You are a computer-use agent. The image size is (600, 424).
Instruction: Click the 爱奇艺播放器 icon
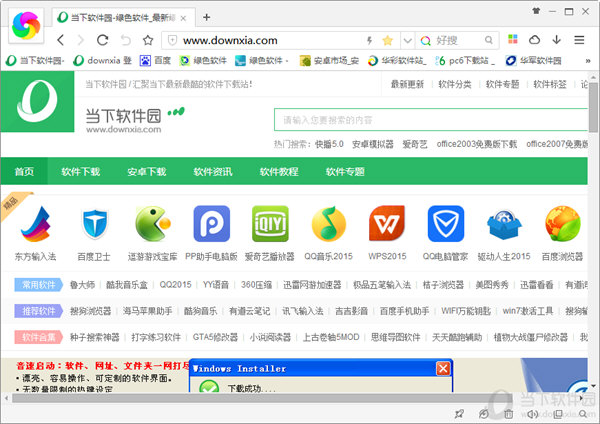(x=270, y=224)
